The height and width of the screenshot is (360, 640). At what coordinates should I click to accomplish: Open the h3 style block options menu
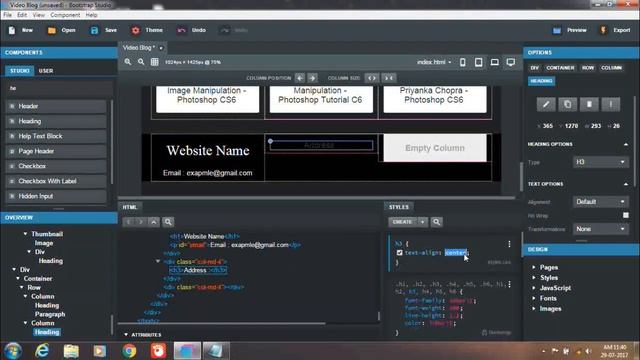tap(509, 244)
